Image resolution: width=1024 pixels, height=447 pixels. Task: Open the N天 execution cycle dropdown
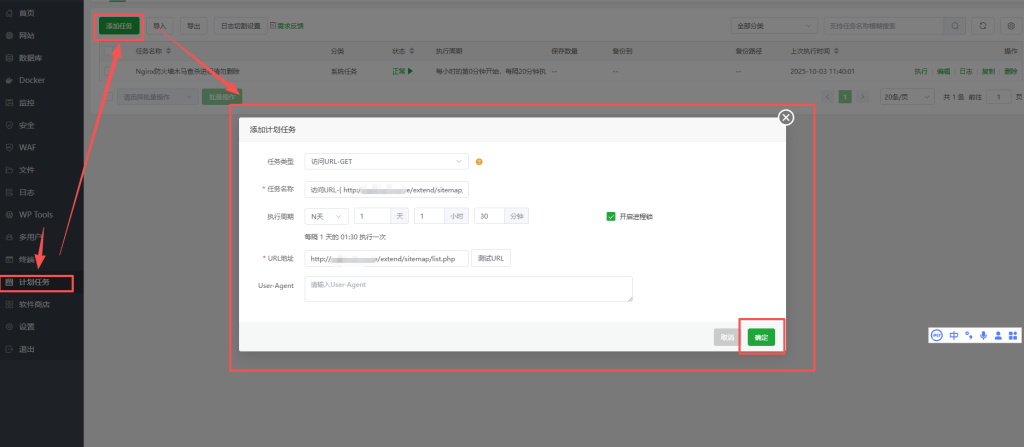327,216
